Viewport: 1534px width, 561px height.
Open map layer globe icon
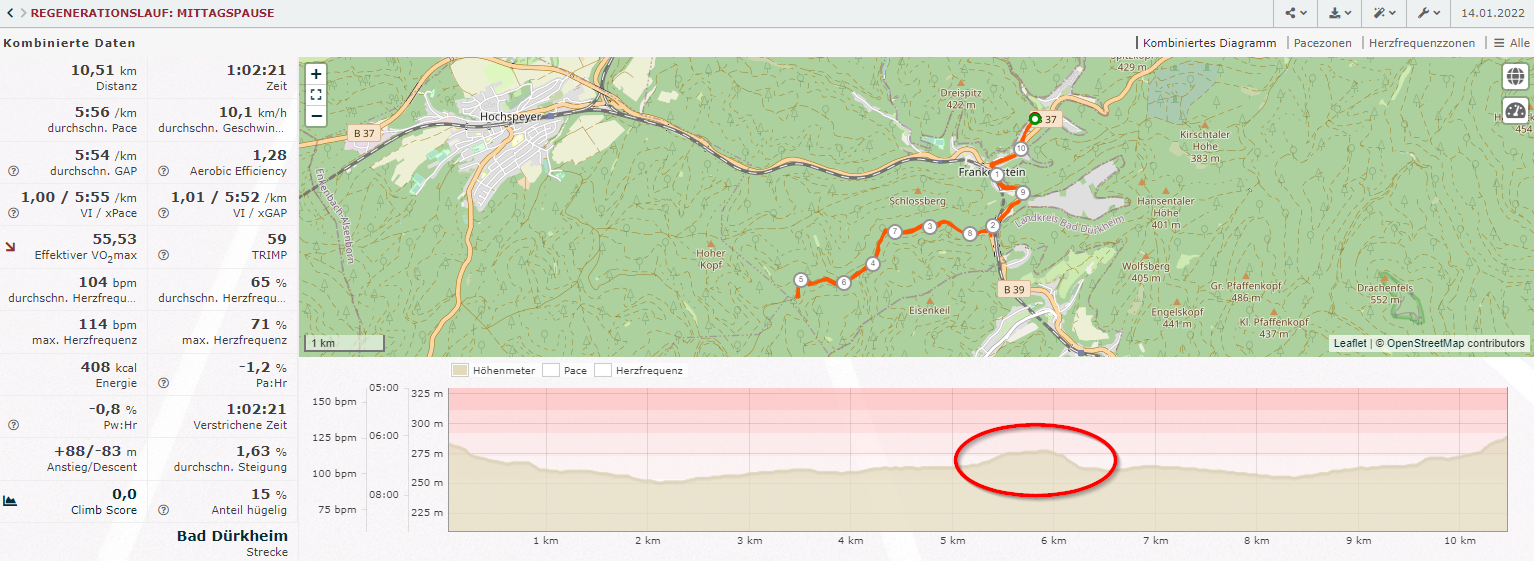(1515, 77)
